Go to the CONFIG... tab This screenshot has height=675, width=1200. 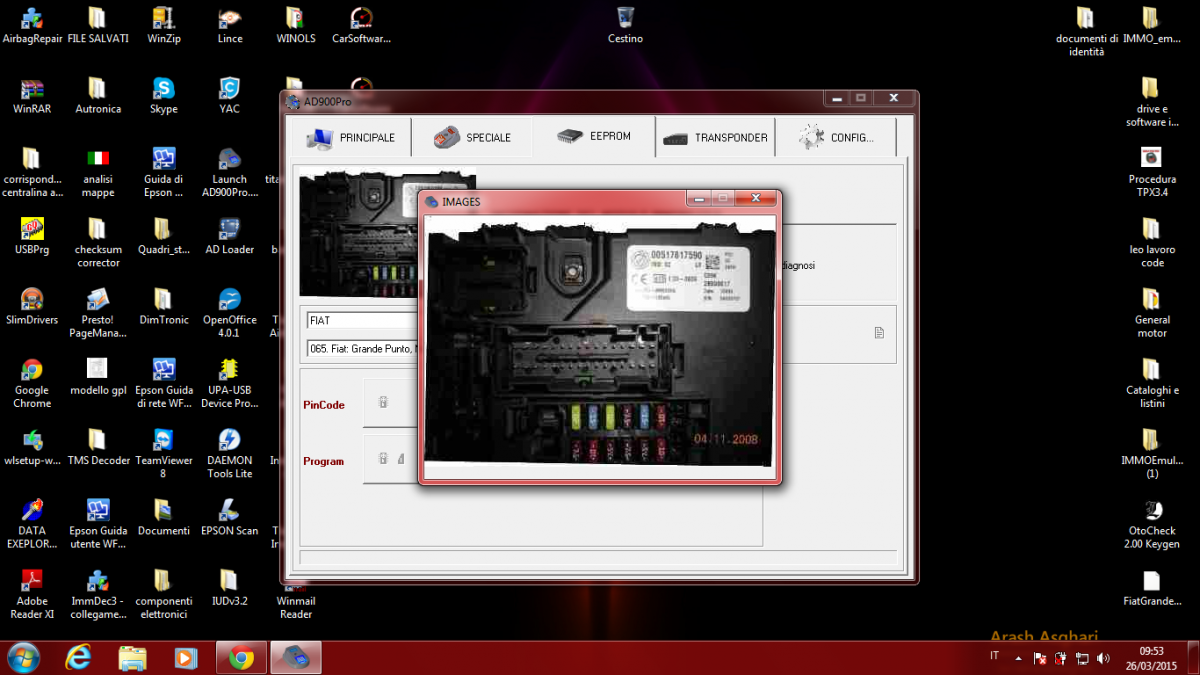pyautogui.click(x=836, y=137)
